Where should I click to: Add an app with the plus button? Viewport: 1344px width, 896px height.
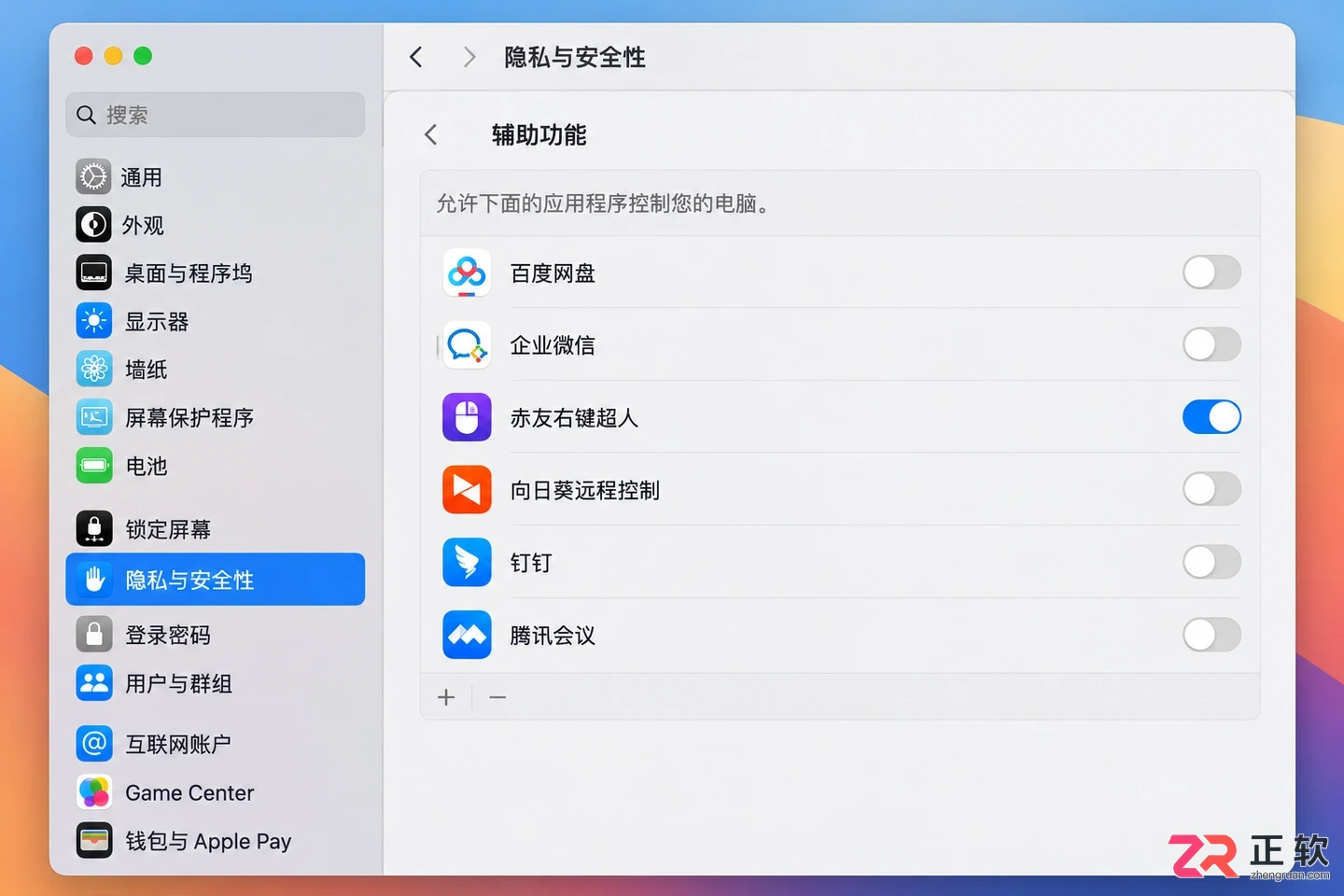point(446,697)
